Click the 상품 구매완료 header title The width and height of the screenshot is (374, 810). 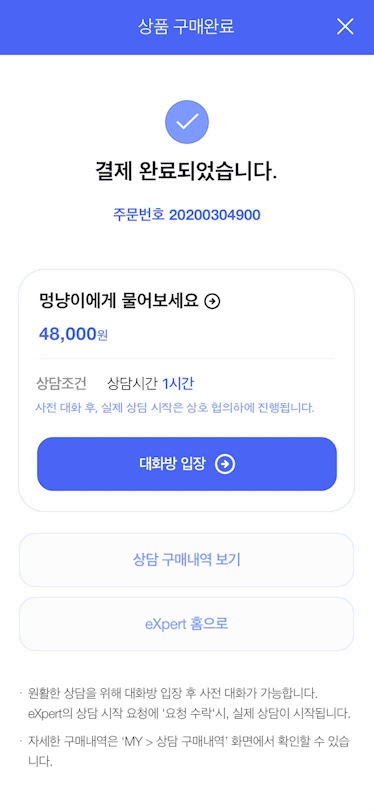tap(186, 27)
